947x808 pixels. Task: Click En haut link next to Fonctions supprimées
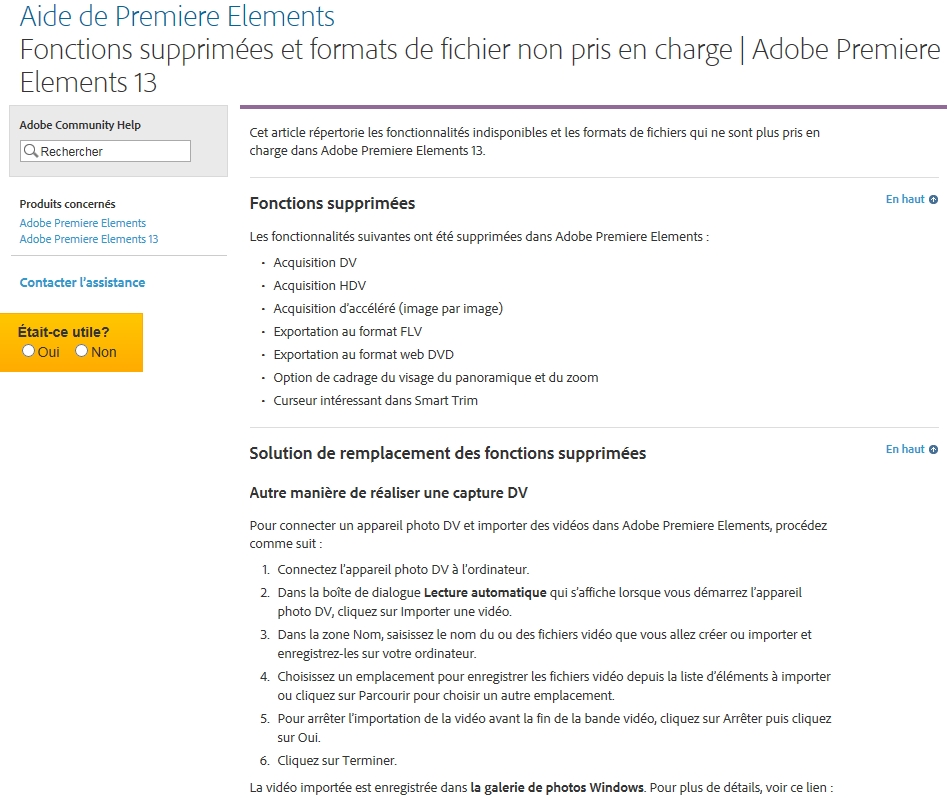[905, 199]
